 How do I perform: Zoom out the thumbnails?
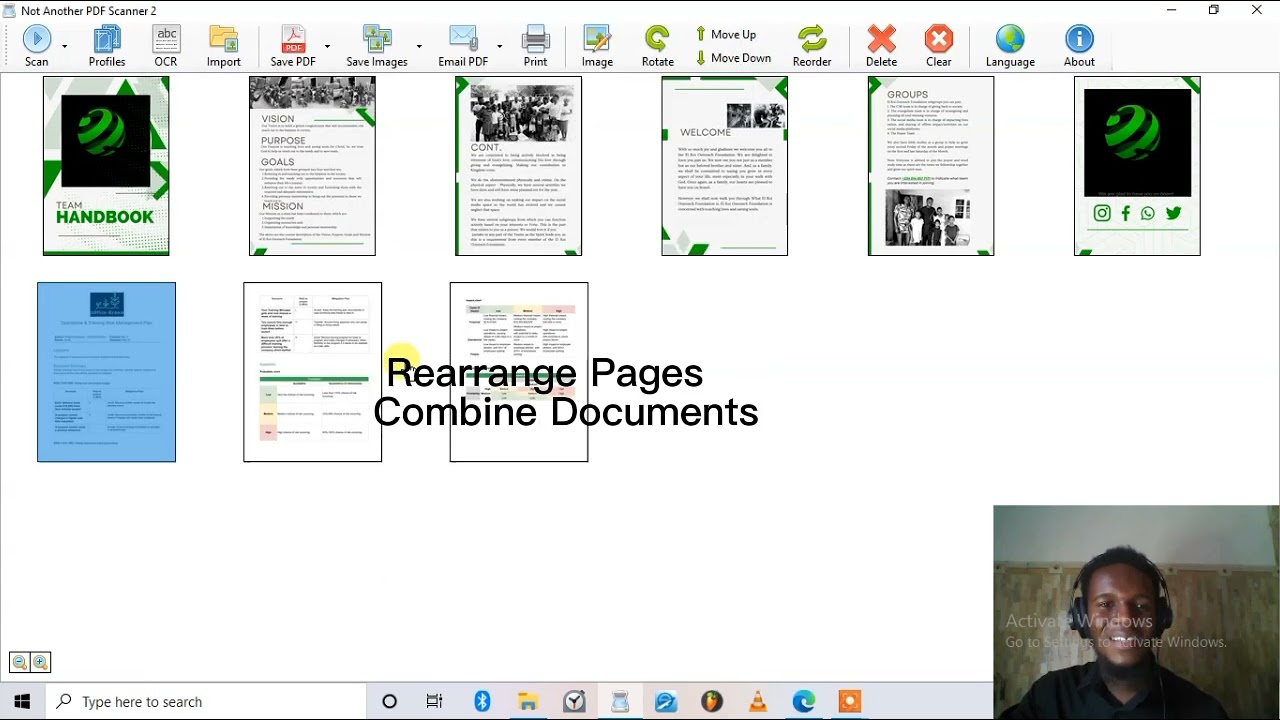coord(20,662)
